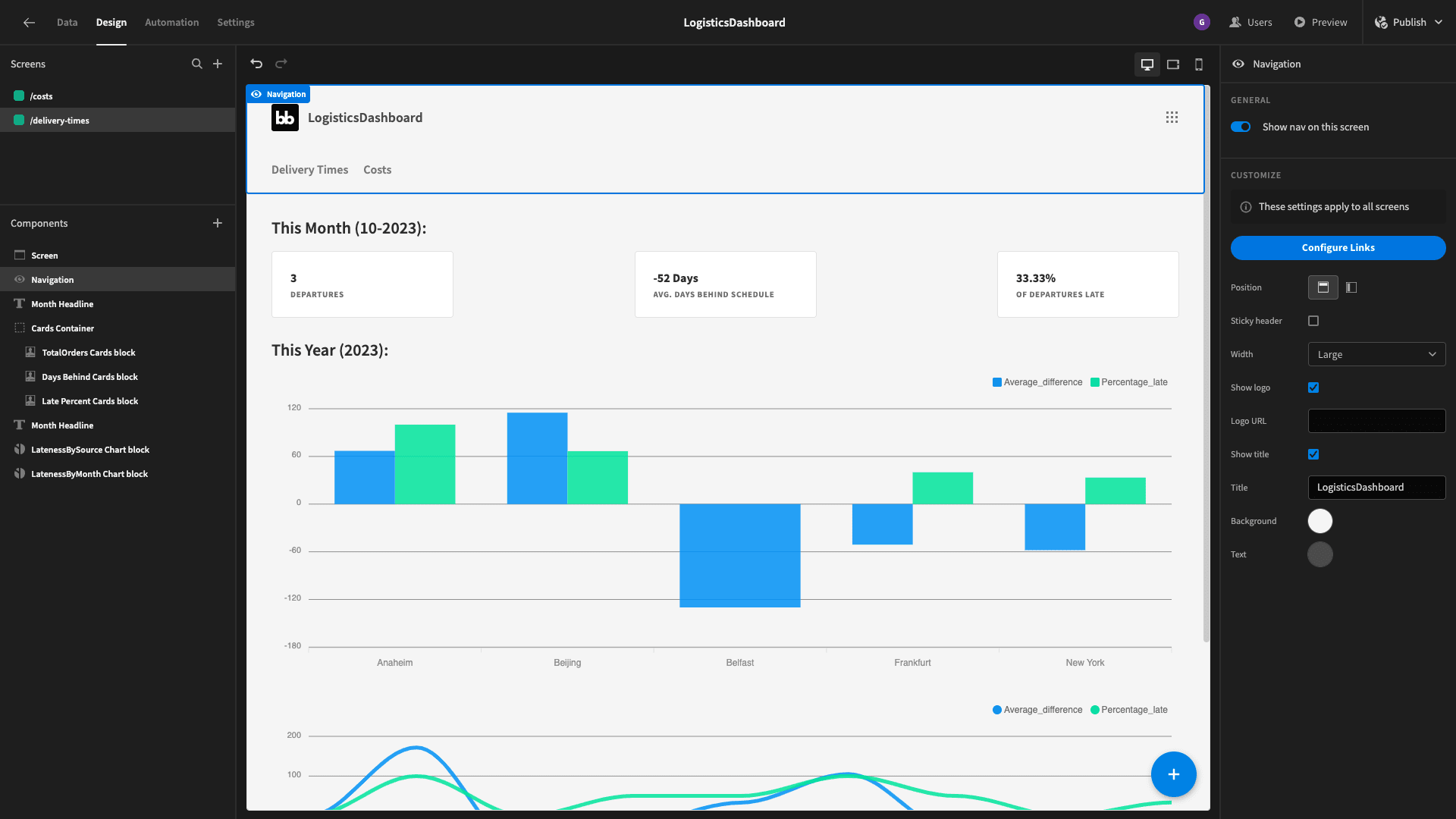The width and height of the screenshot is (1456, 819).
Task: Add a component with plus icon
Action: (218, 223)
